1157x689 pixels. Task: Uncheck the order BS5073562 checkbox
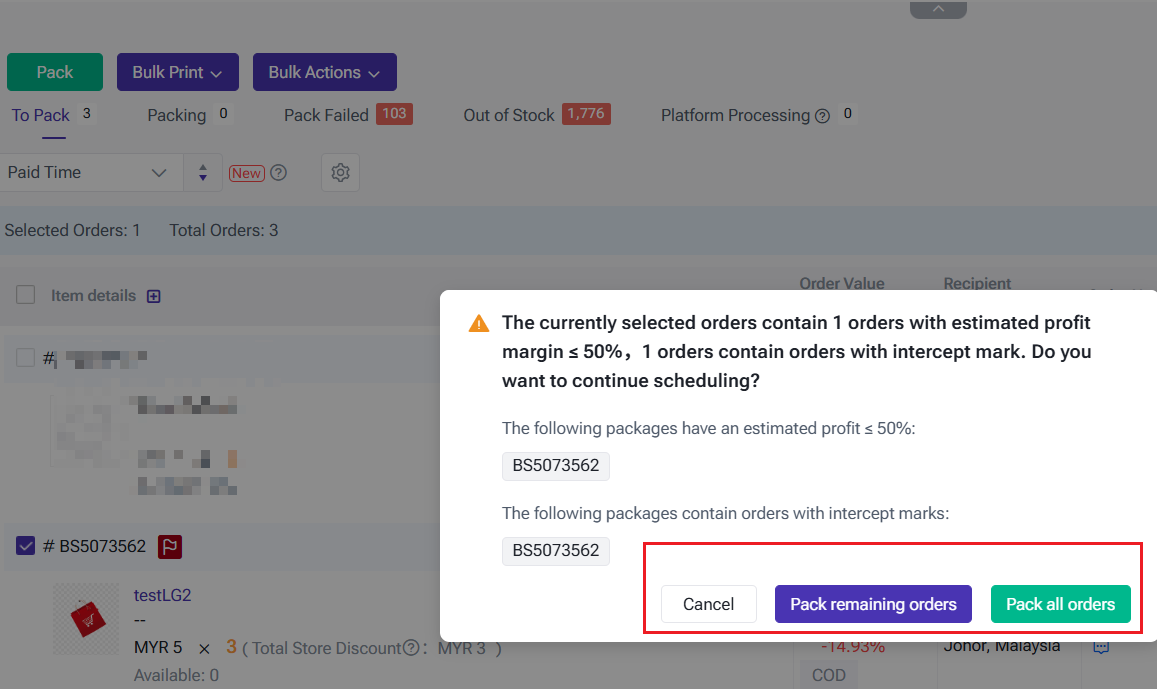pos(26,546)
